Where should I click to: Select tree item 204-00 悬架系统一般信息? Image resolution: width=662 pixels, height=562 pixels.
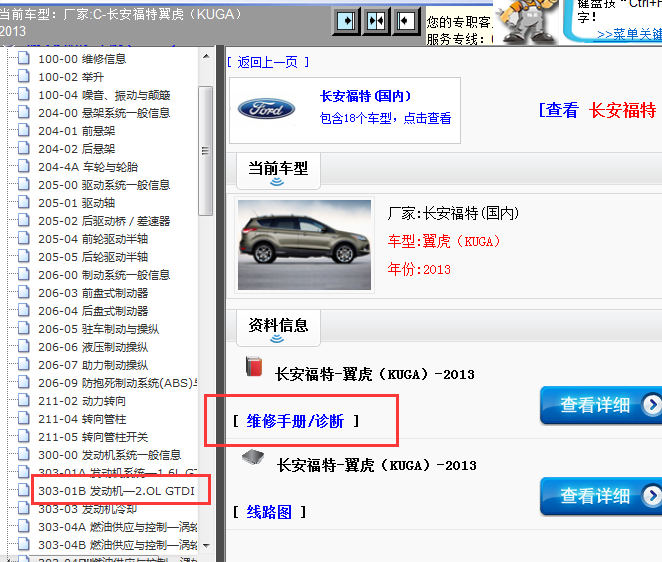104,113
